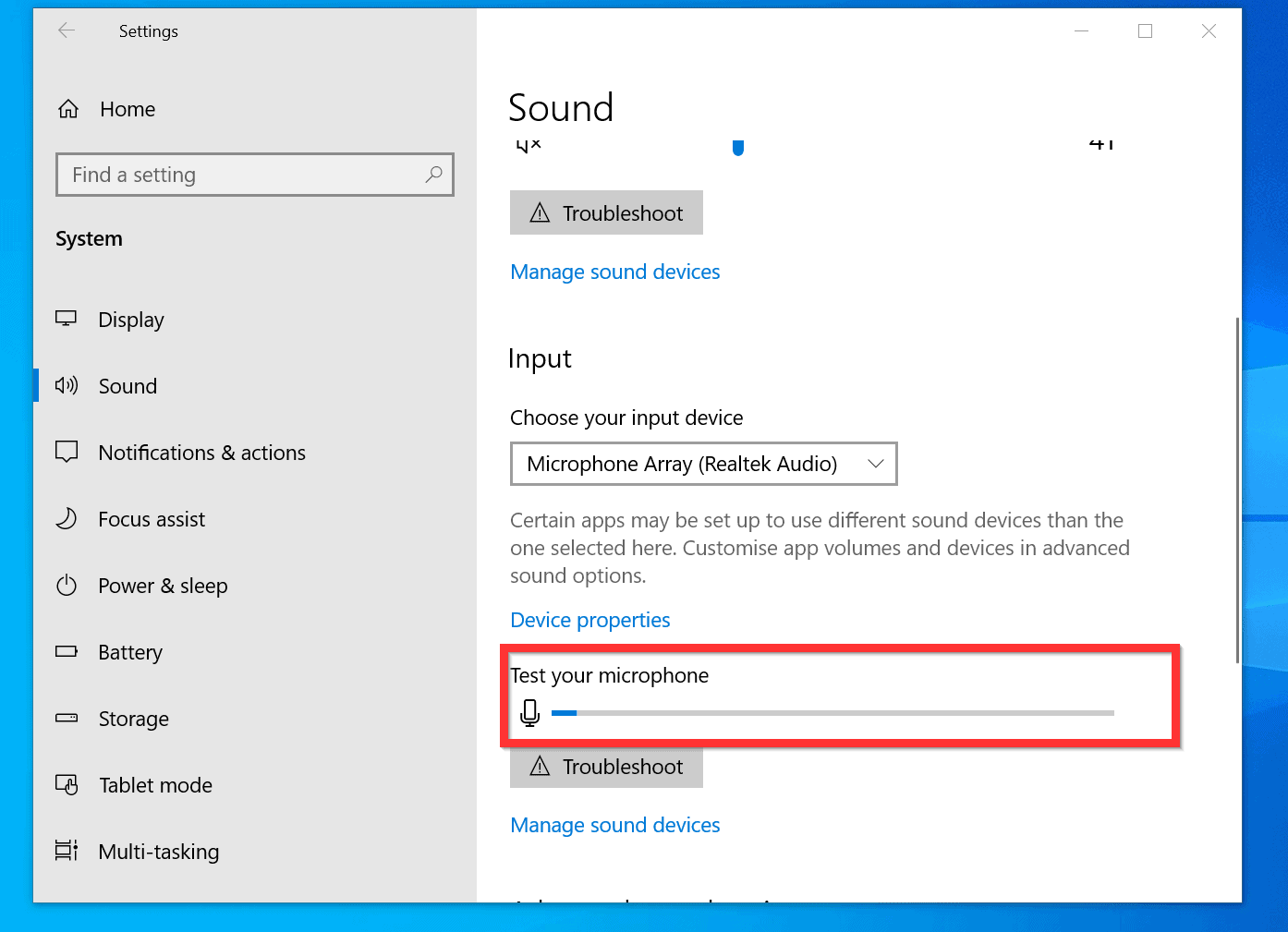
Task: Expand the Microphone Array selection chevron
Action: pos(874,463)
